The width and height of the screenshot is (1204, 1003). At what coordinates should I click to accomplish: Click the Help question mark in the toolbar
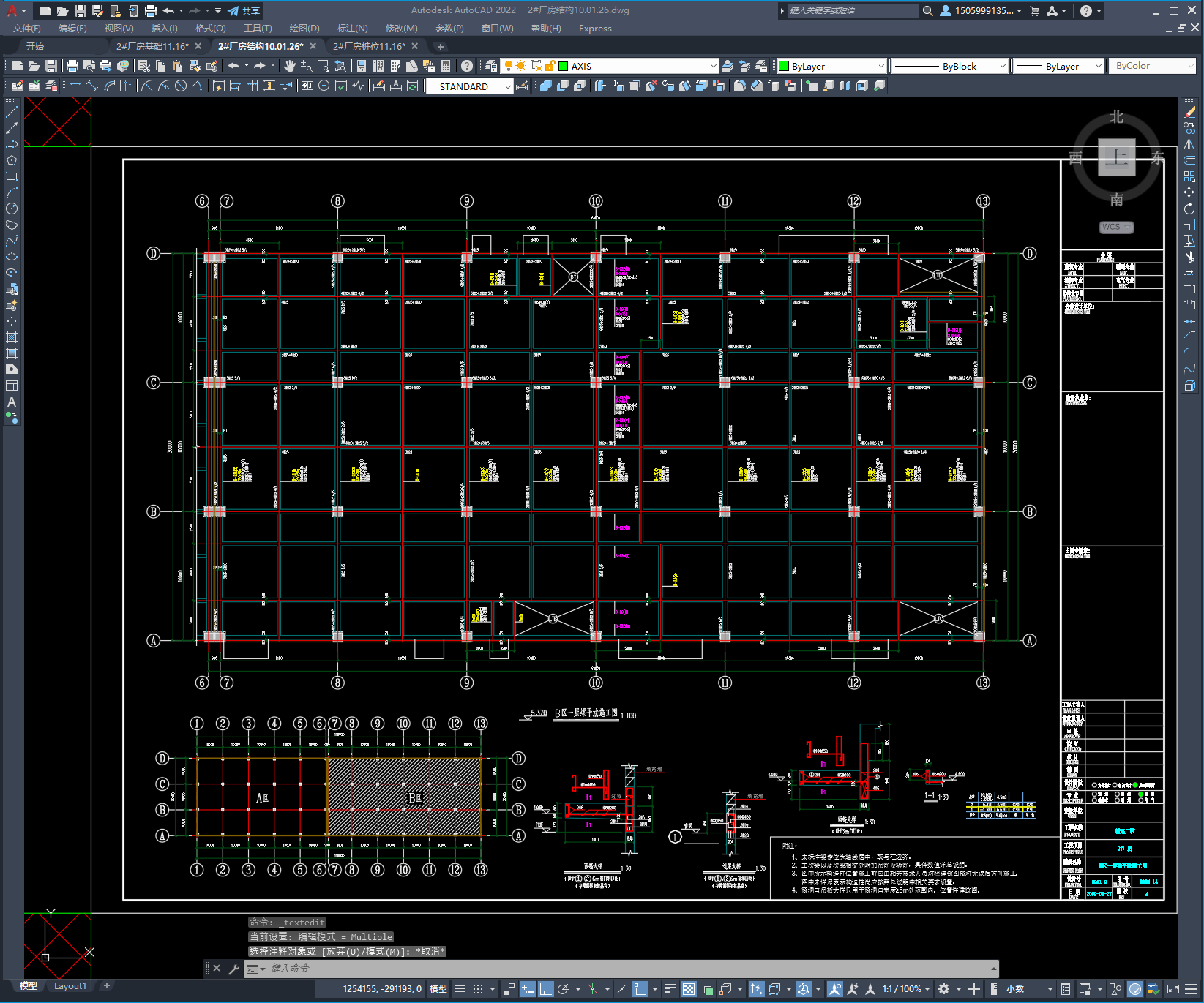pos(467,66)
